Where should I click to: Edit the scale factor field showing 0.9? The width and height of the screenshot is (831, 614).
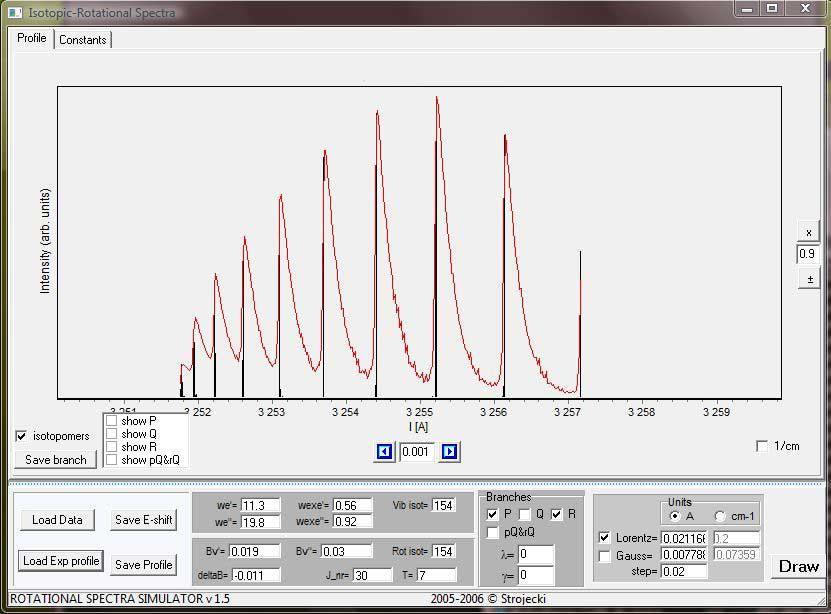(x=809, y=254)
